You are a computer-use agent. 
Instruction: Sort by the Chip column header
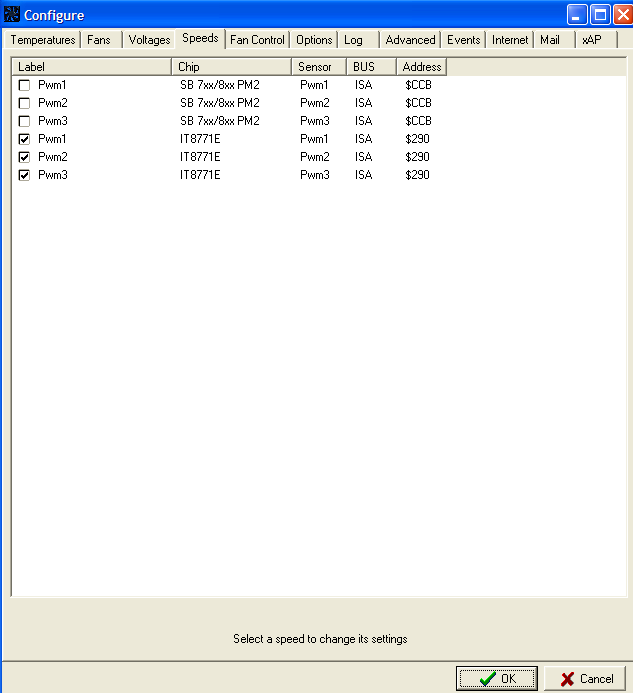pyautogui.click(x=232, y=67)
